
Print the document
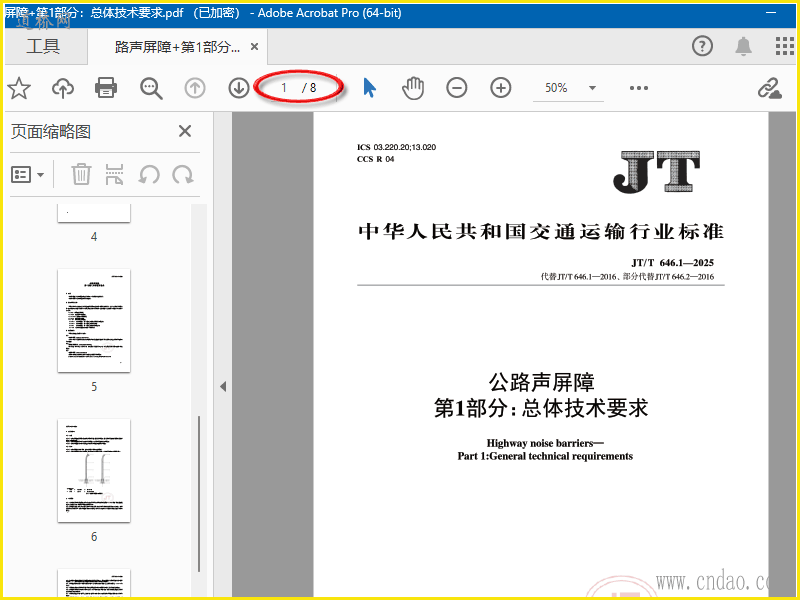tap(106, 88)
